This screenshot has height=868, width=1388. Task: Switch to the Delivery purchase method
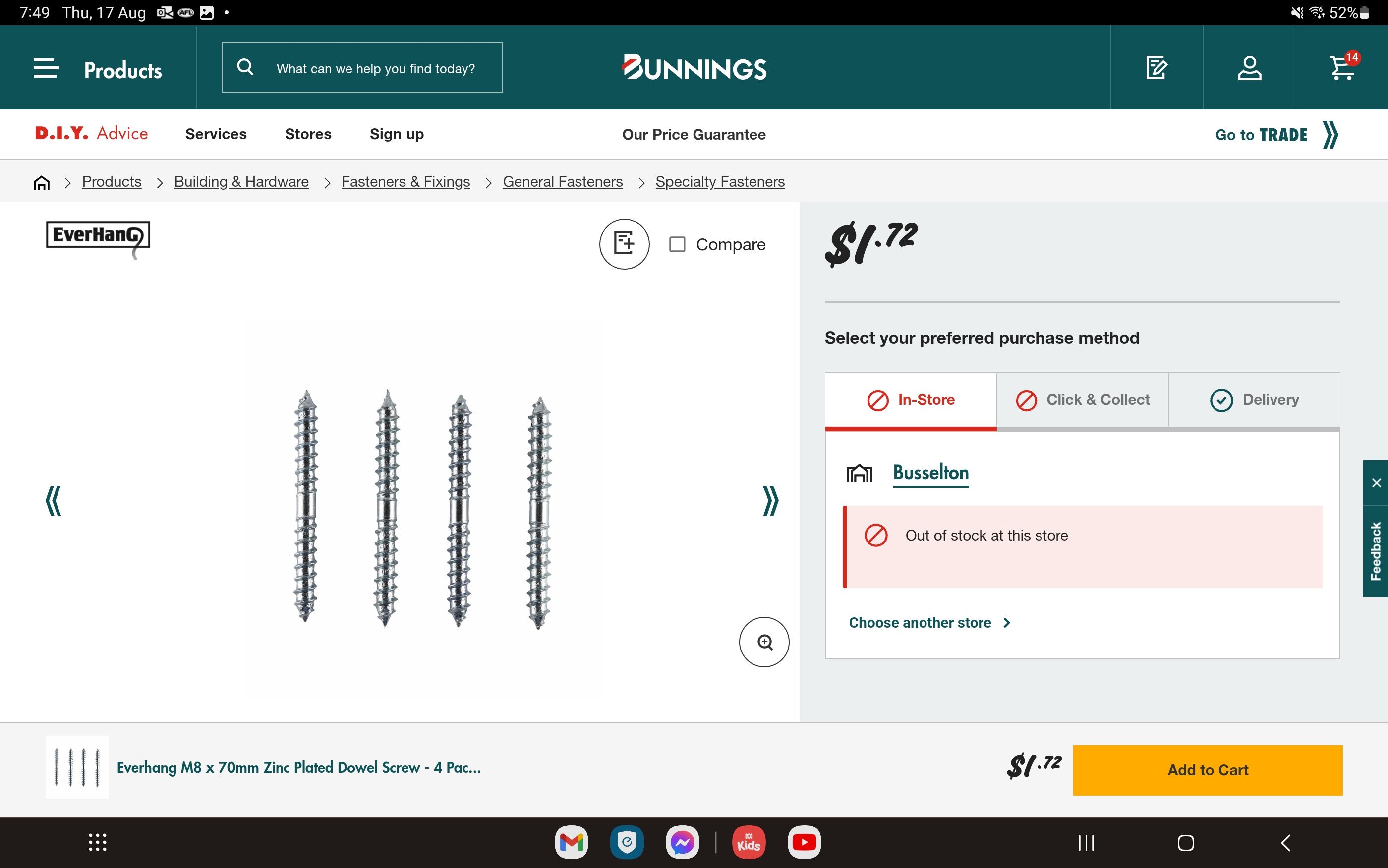coord(1255,399)
